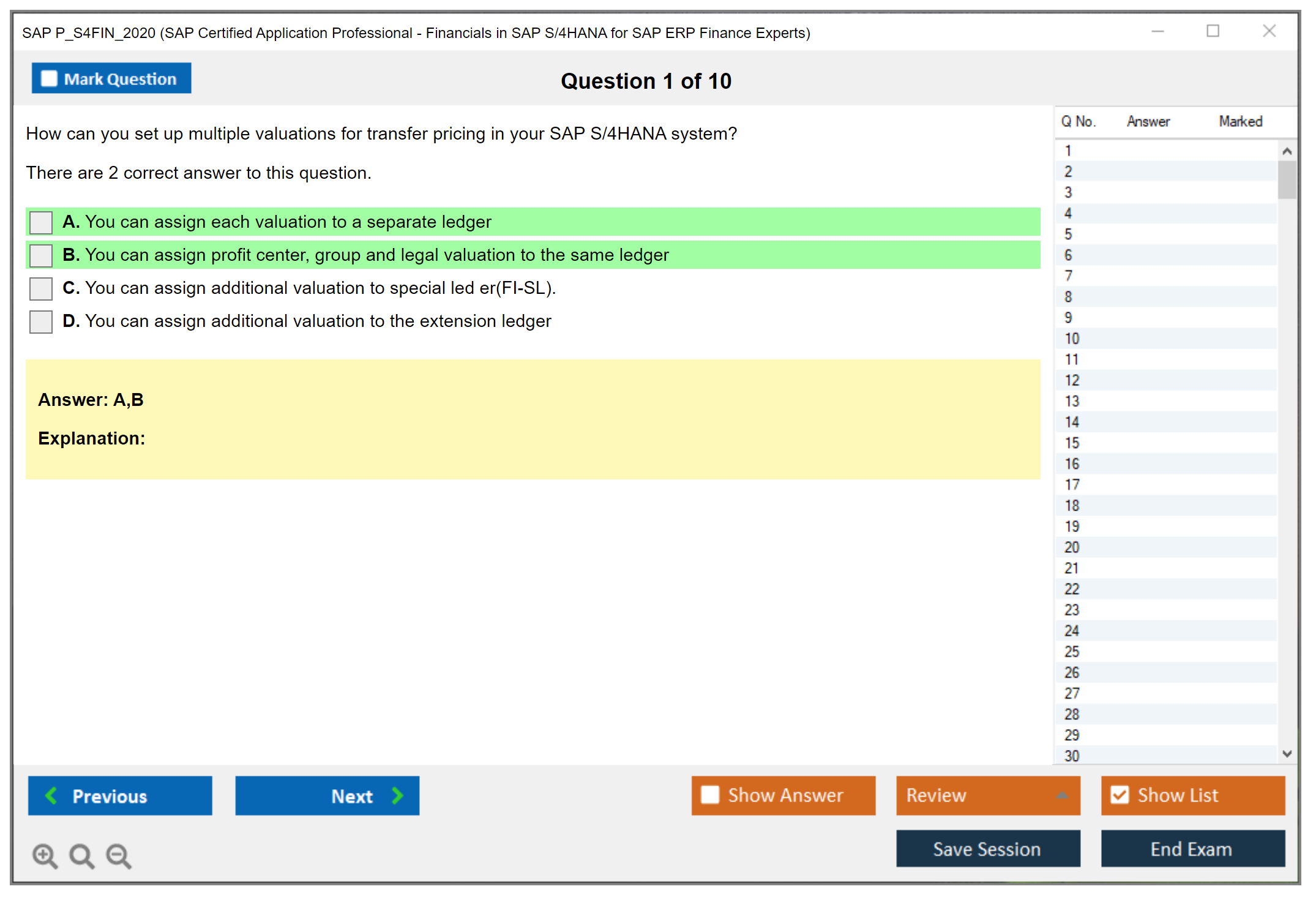
Task: Maximize the exam window
Action: (x=1213, y=31)
